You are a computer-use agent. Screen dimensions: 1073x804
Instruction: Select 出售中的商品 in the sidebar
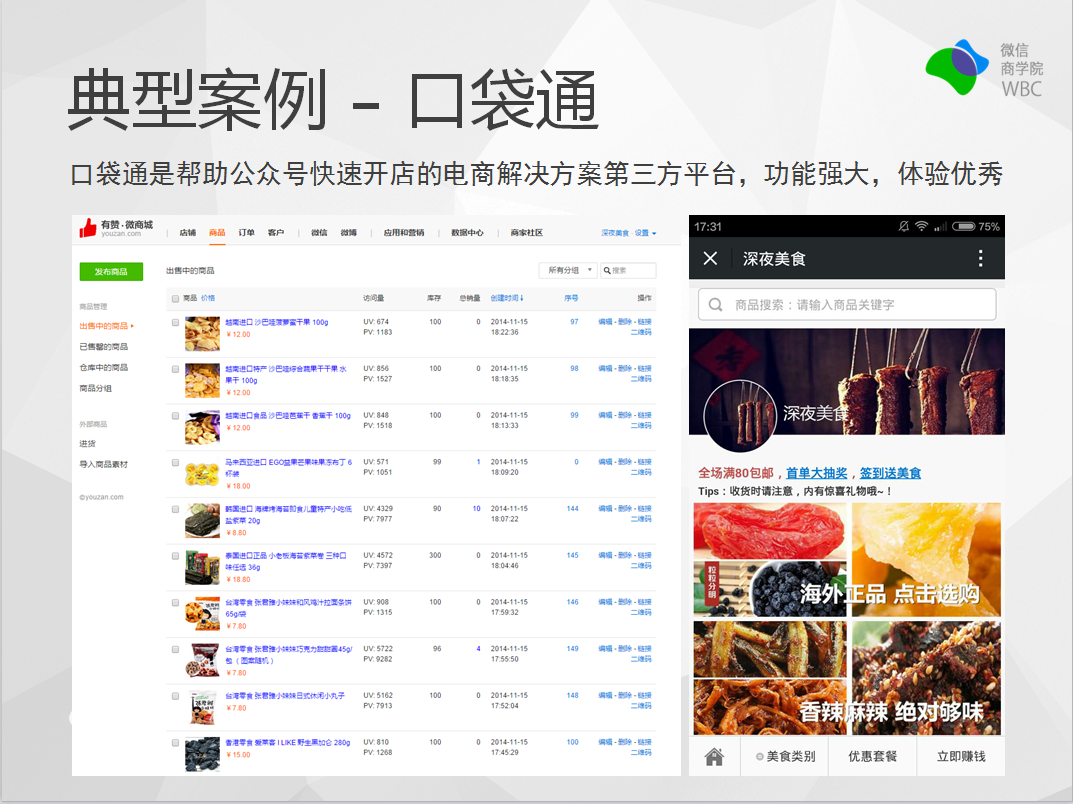(106, 326)
